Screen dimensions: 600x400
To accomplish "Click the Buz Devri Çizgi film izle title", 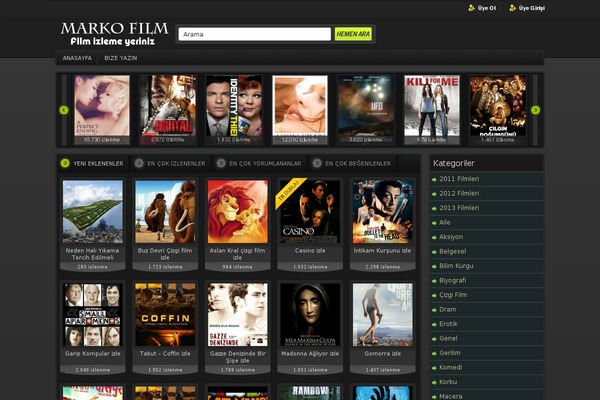I will (165, 254).
